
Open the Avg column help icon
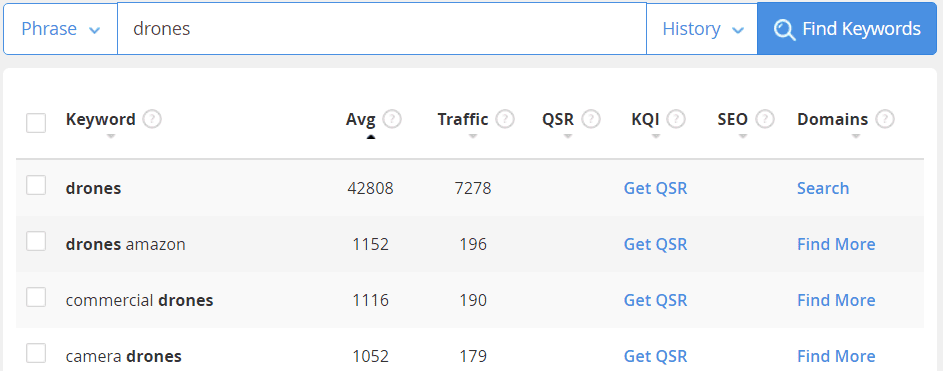point(392,120)
